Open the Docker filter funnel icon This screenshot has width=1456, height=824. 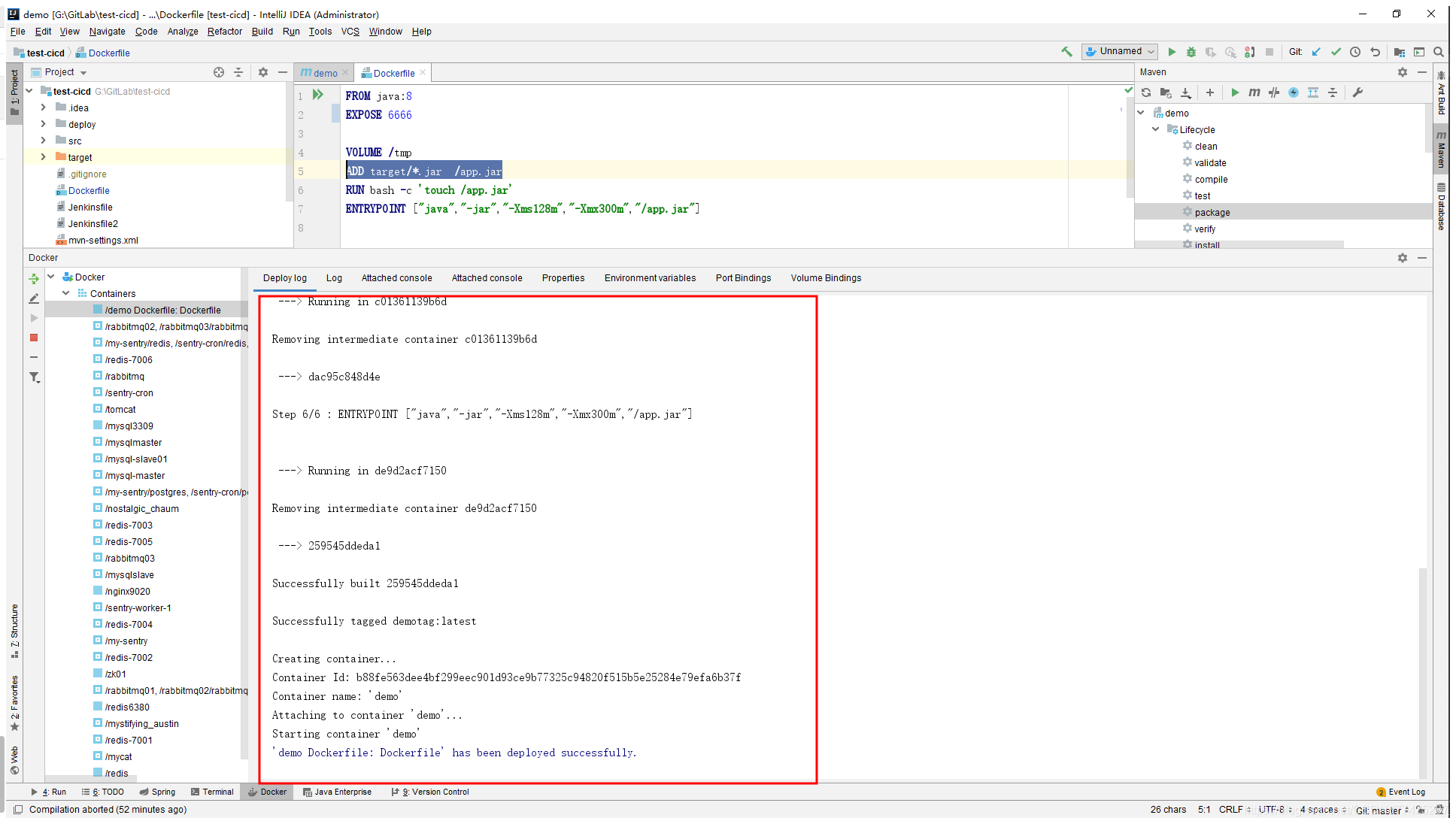coord(34,377)
